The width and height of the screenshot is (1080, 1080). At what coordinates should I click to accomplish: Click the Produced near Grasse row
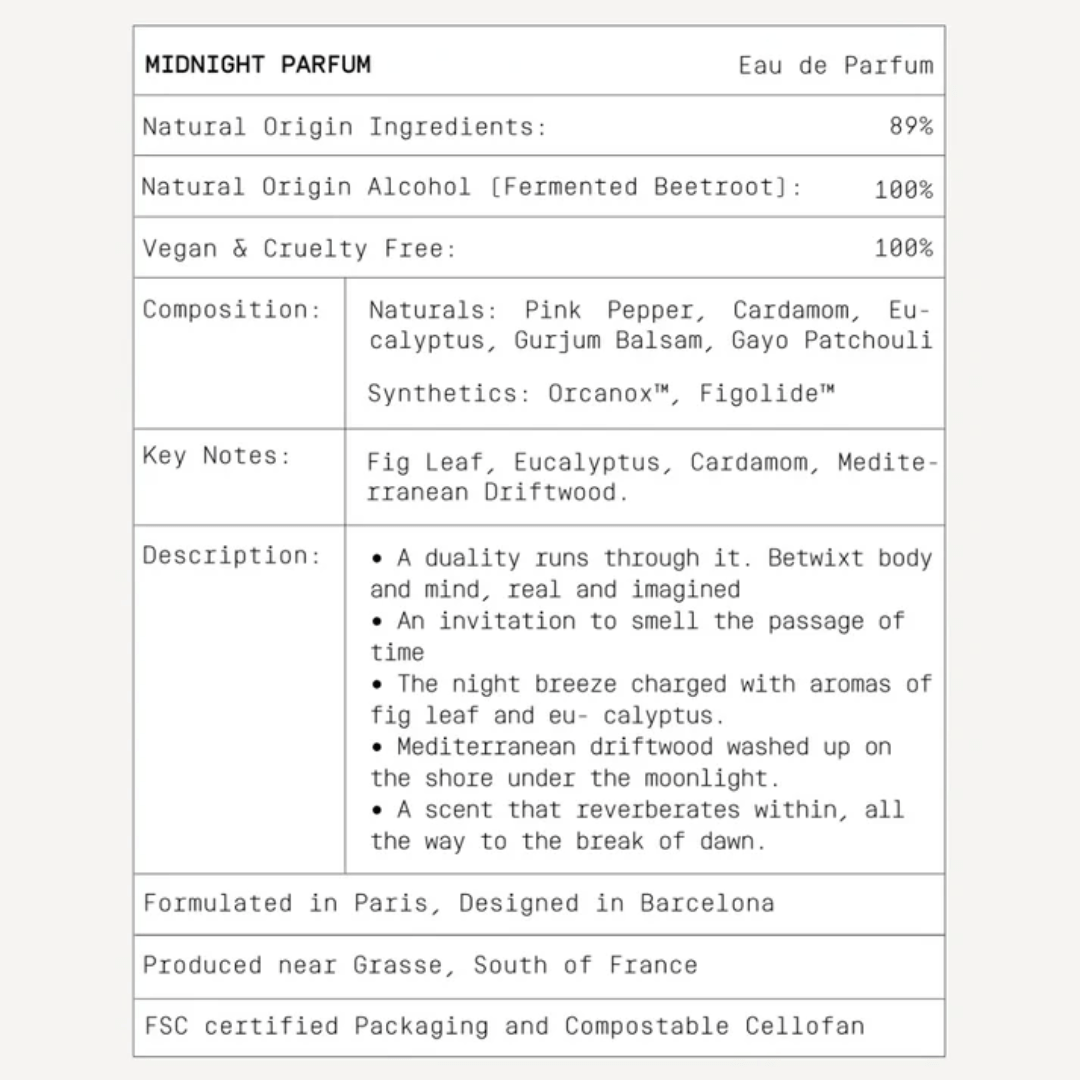coord(420,965)
